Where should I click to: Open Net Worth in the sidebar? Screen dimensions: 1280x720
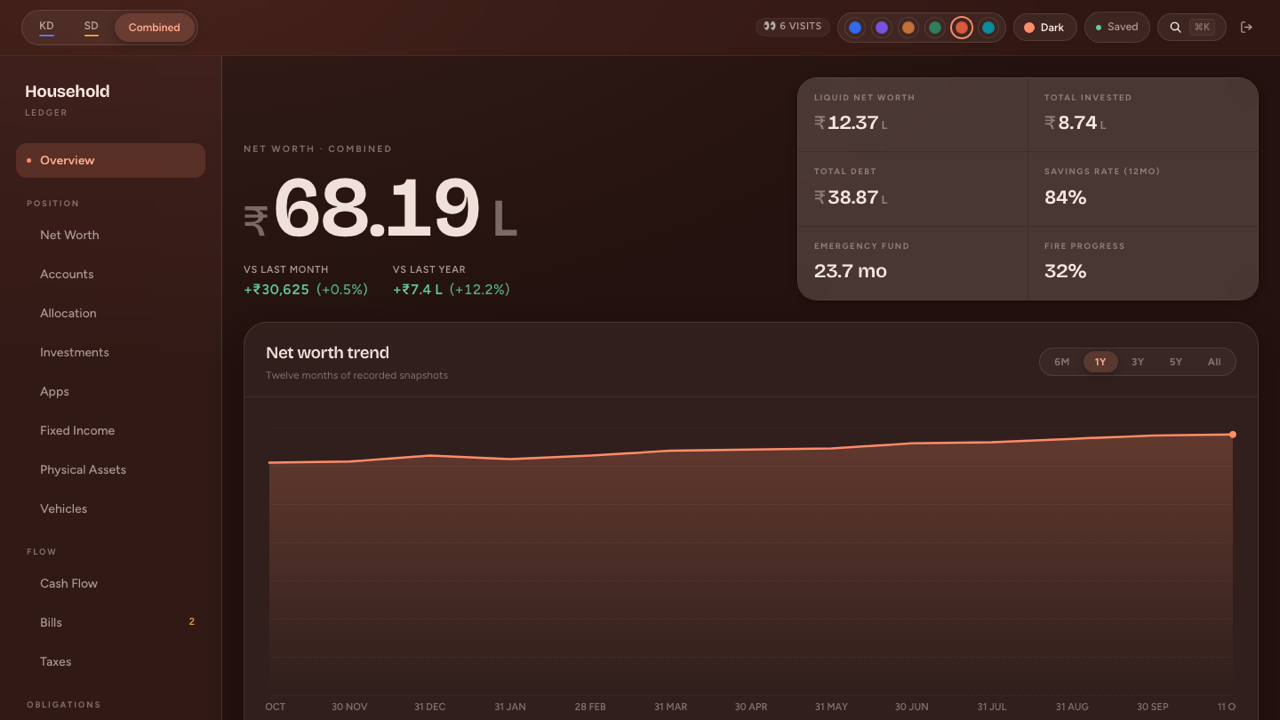click(111, 235)
